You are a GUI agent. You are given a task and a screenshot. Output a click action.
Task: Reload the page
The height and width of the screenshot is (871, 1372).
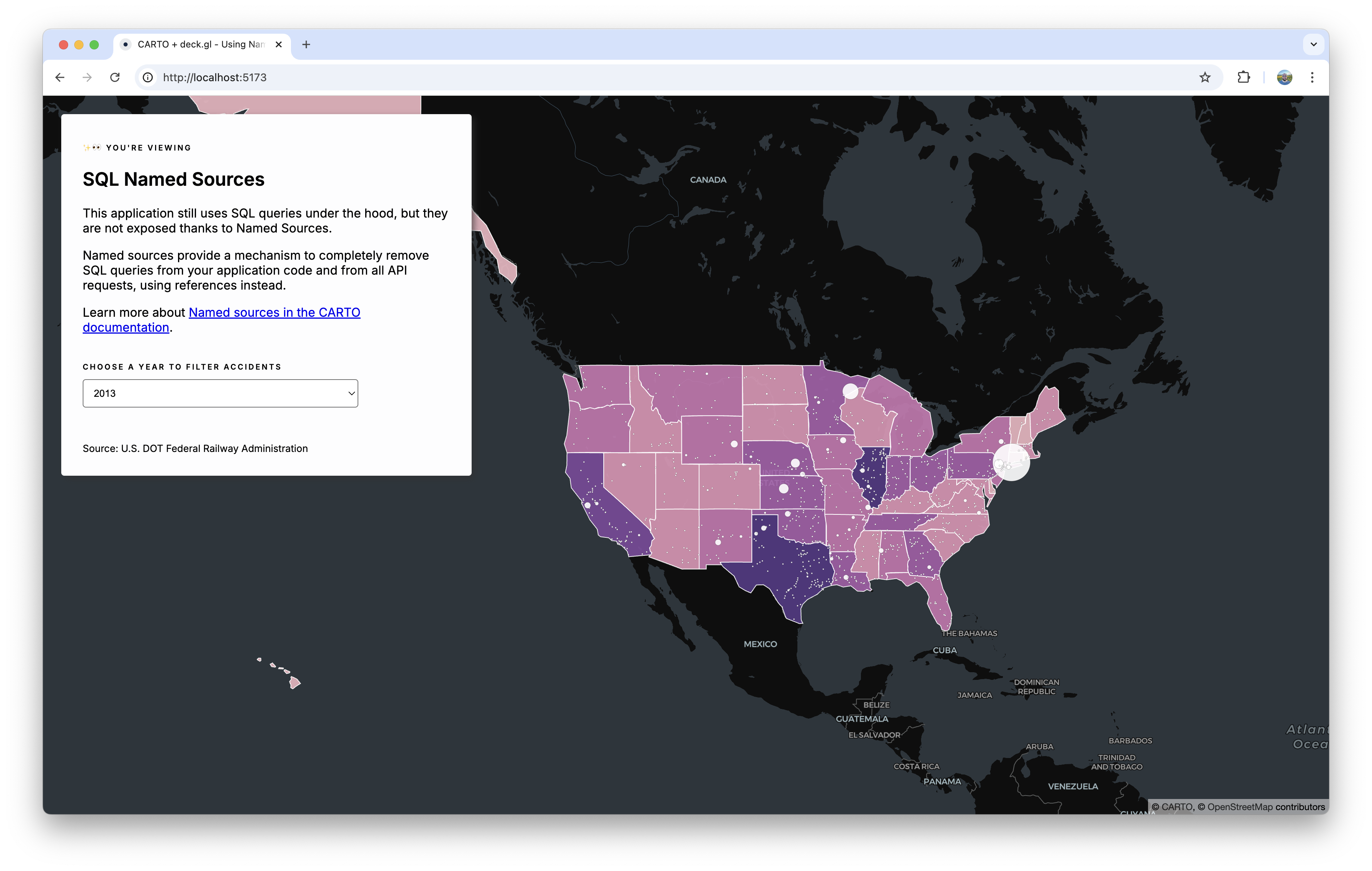click(x=115, y=77)
